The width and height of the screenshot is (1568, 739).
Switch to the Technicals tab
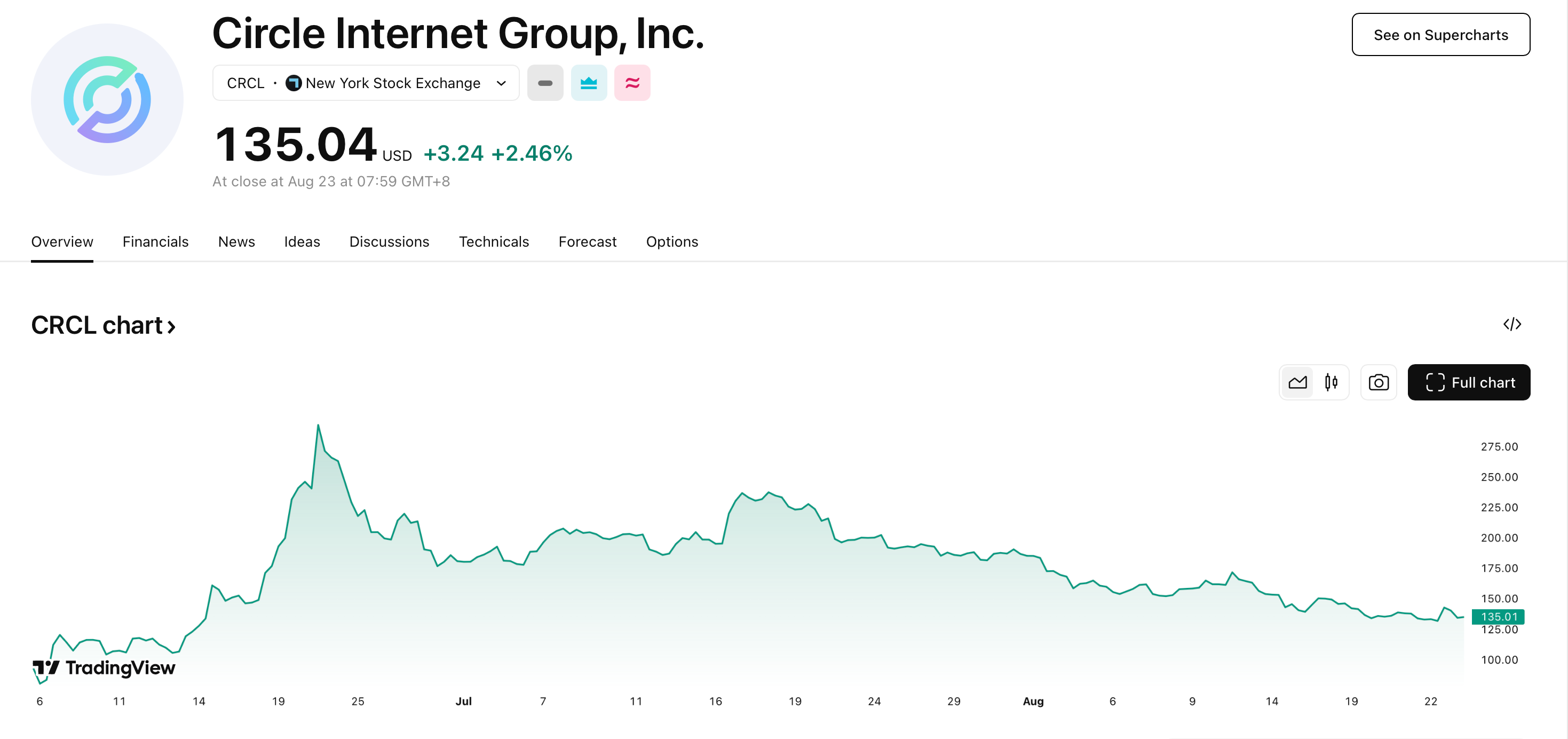[x=494, y=242]
